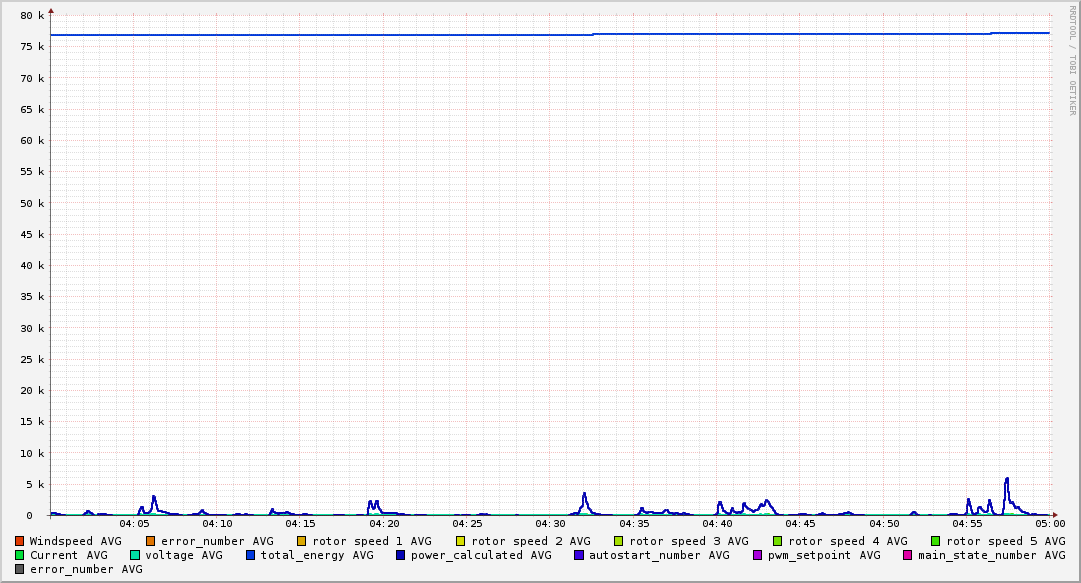The width and height of the screenshot is (1081, 583).
Task: Click the 04:05 time axis tick label
Action: point(134,523)
